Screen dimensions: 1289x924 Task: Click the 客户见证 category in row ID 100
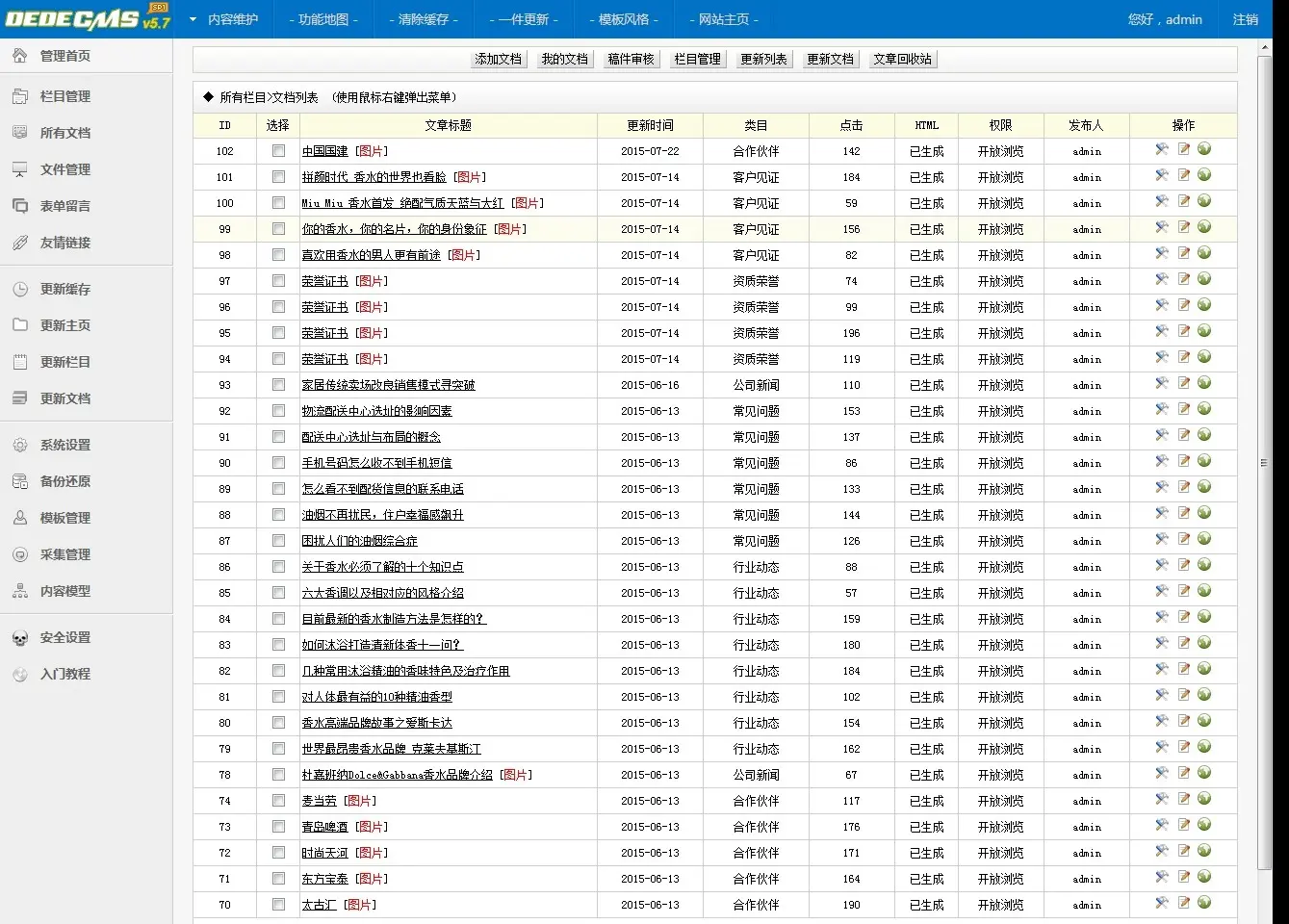point(756,203)
